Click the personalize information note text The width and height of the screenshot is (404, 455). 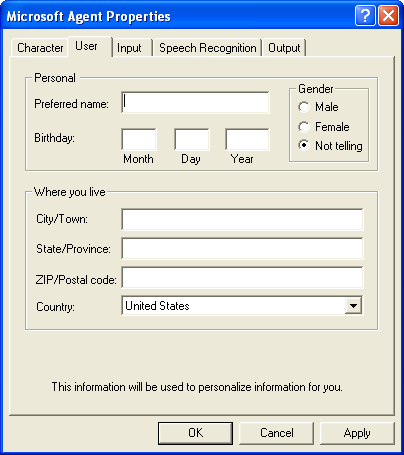[197, 387]
